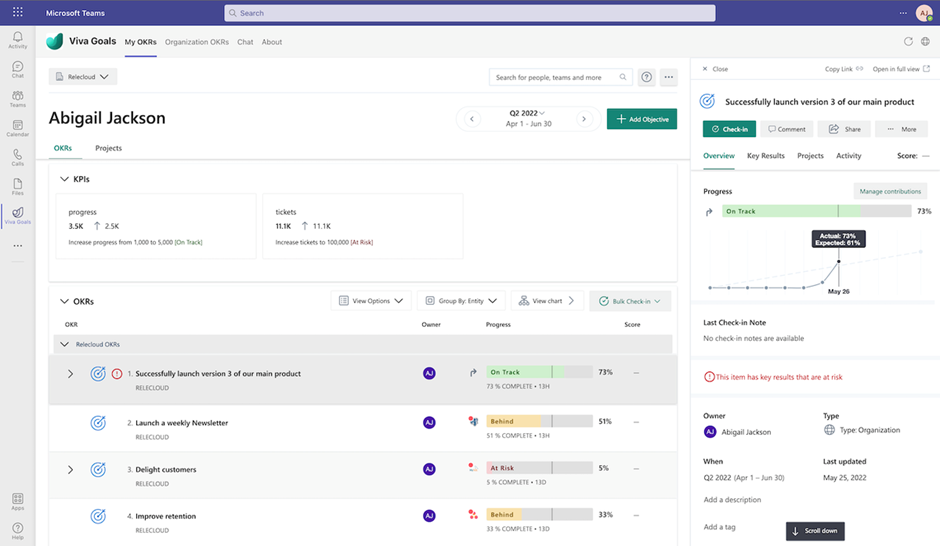Screen dimensions: 940x546
Task: Click the at-risk warning icon on objective 1
Action: 117,374
